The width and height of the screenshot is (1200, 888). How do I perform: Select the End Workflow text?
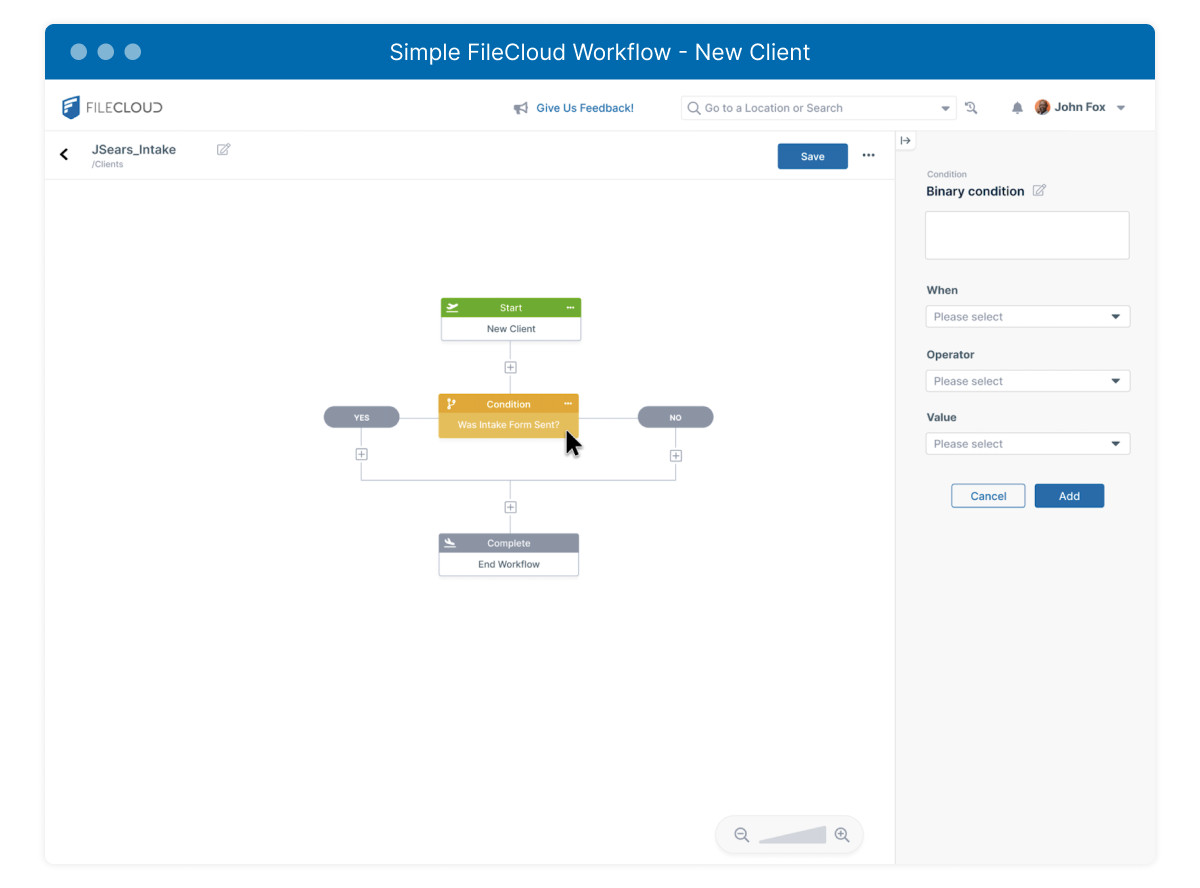(509, 564)
